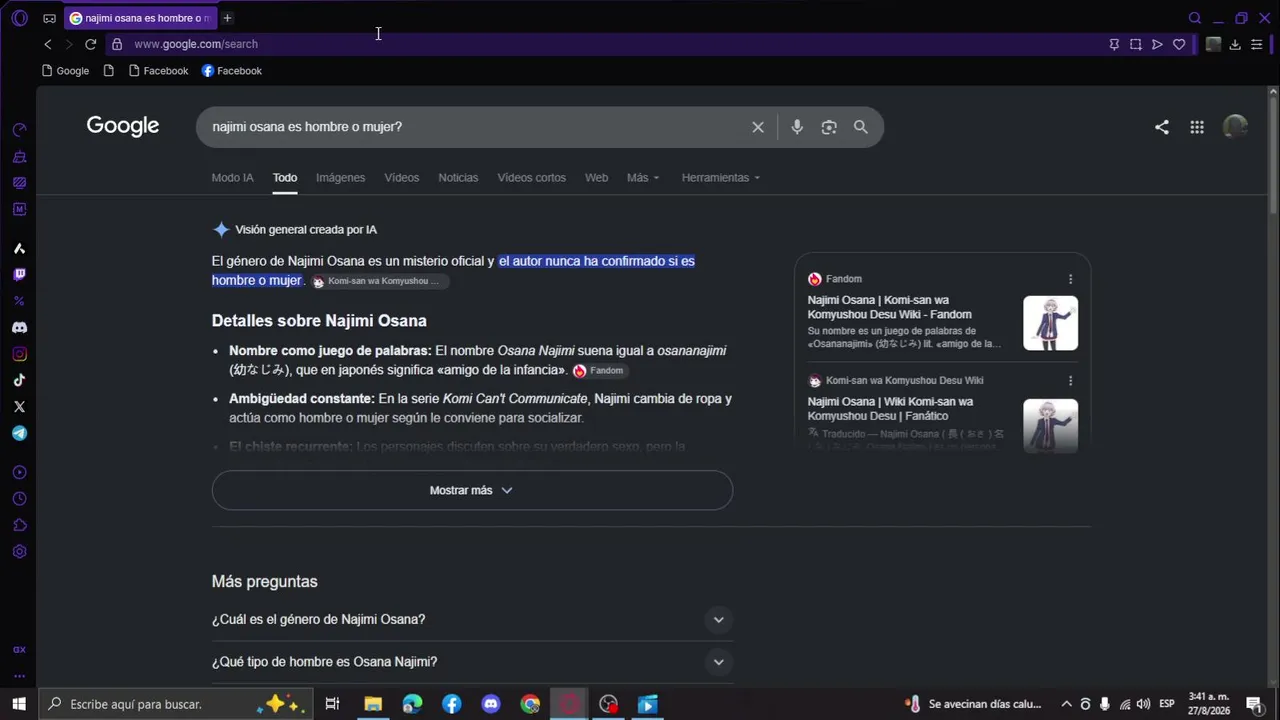Open Telegram in the Opera sidebar
This screenshot has width=1280, height=720.
coord(19,433)
